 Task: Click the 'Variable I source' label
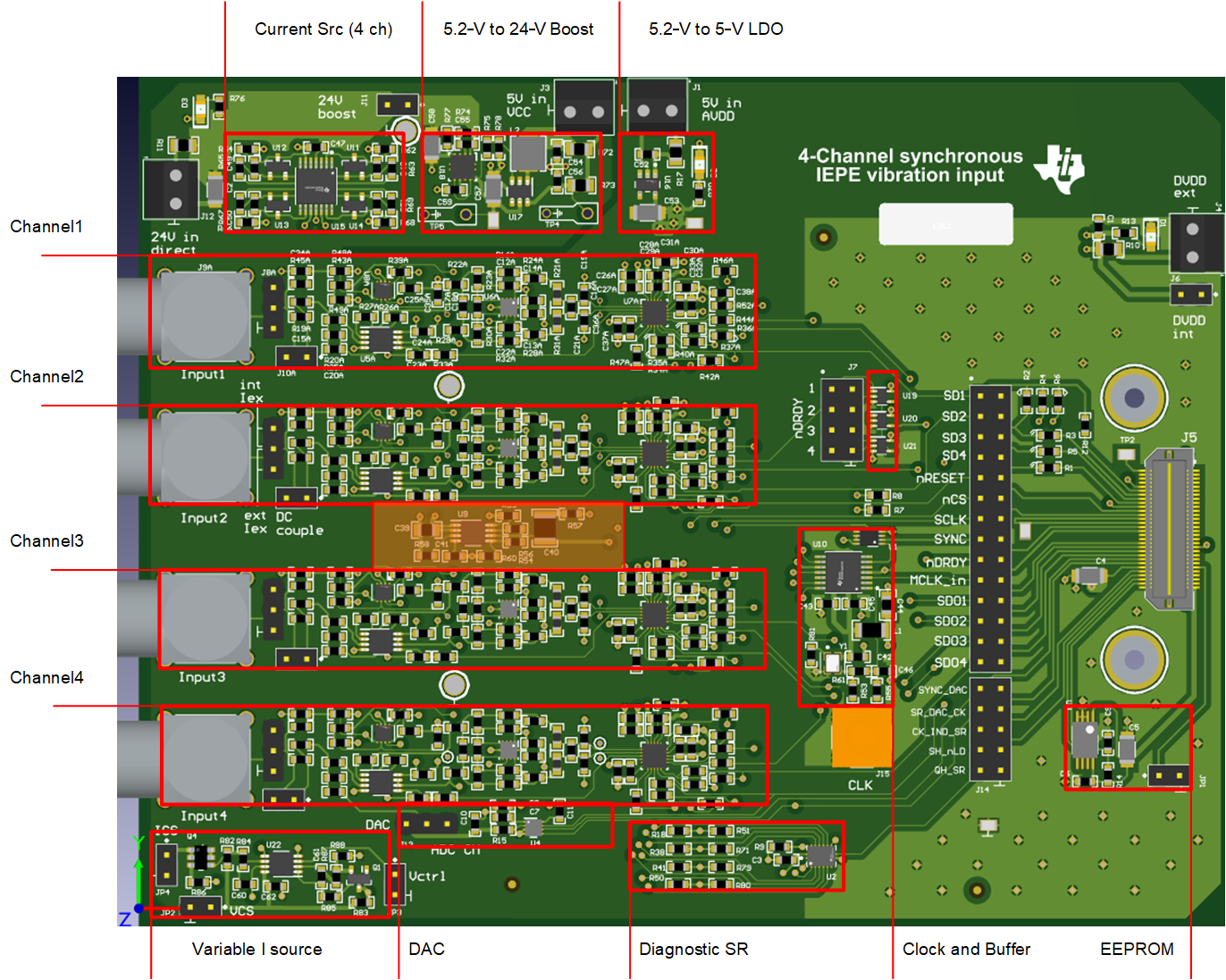click(256, 950)
